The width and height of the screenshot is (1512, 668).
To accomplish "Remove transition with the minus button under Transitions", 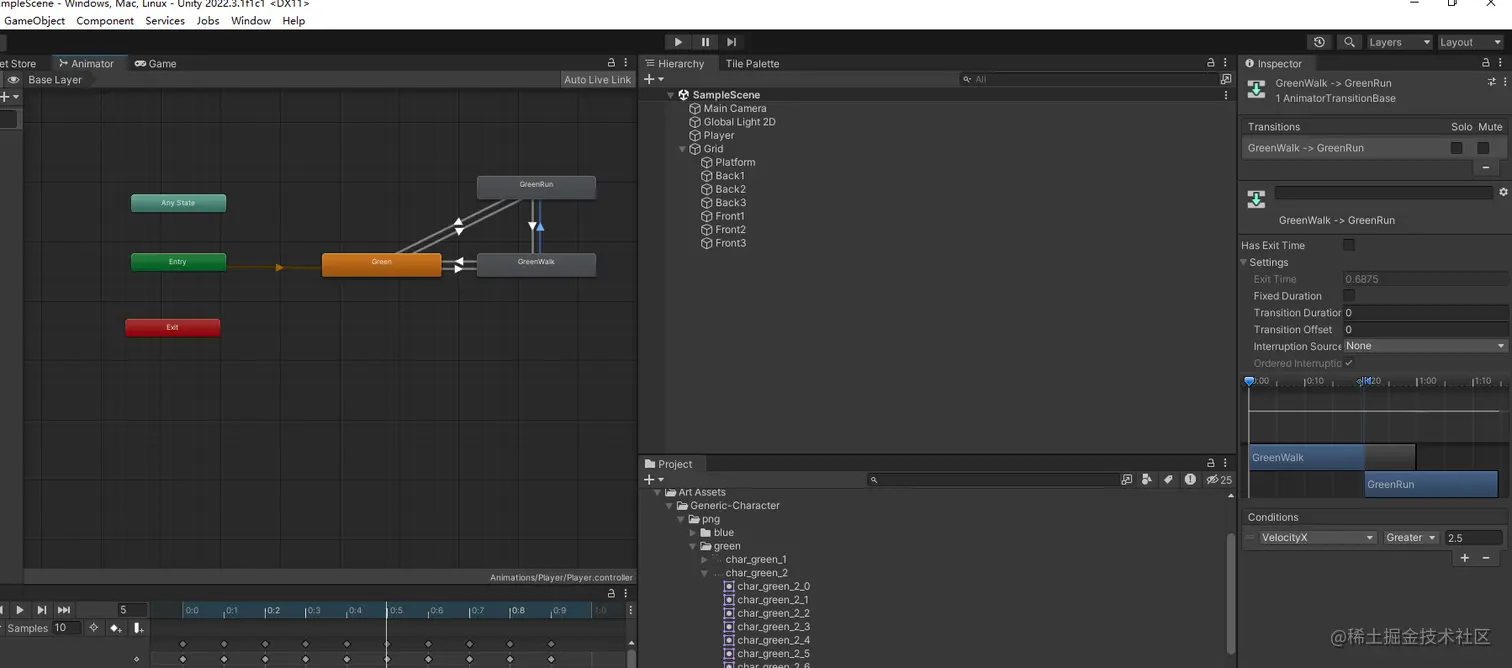I will (1486, 168).
